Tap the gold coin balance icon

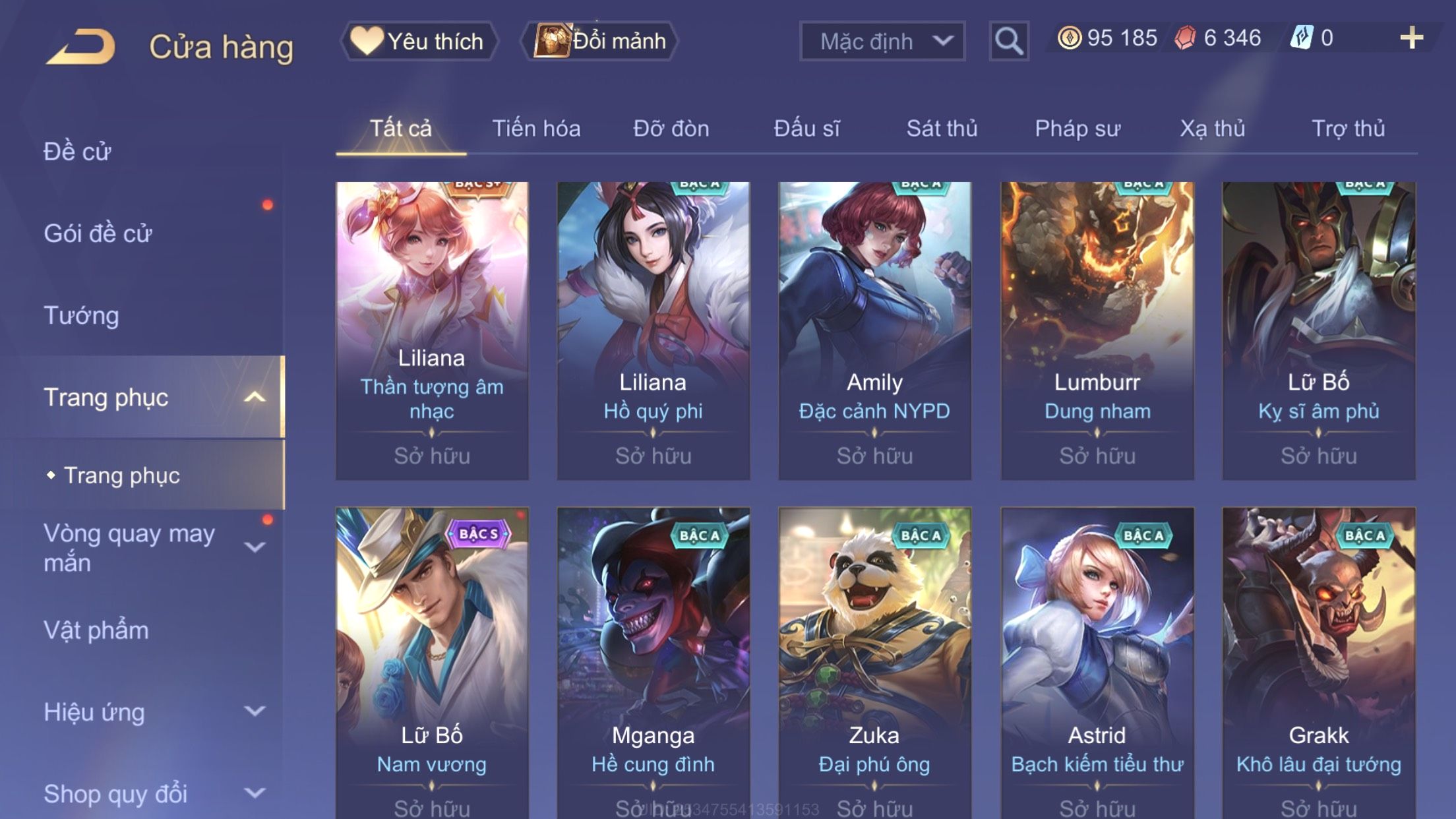pyautogui.click(x=1069, y=38)
